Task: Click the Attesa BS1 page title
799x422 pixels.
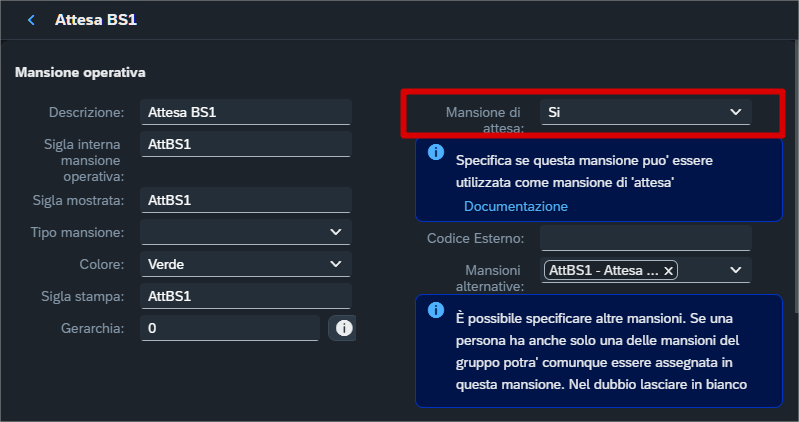Action: (x=96, y=20)
